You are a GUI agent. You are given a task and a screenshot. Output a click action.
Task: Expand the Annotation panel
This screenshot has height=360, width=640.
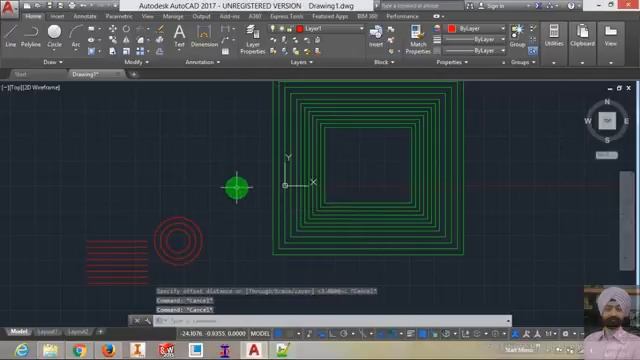click(x=203, y=62)
